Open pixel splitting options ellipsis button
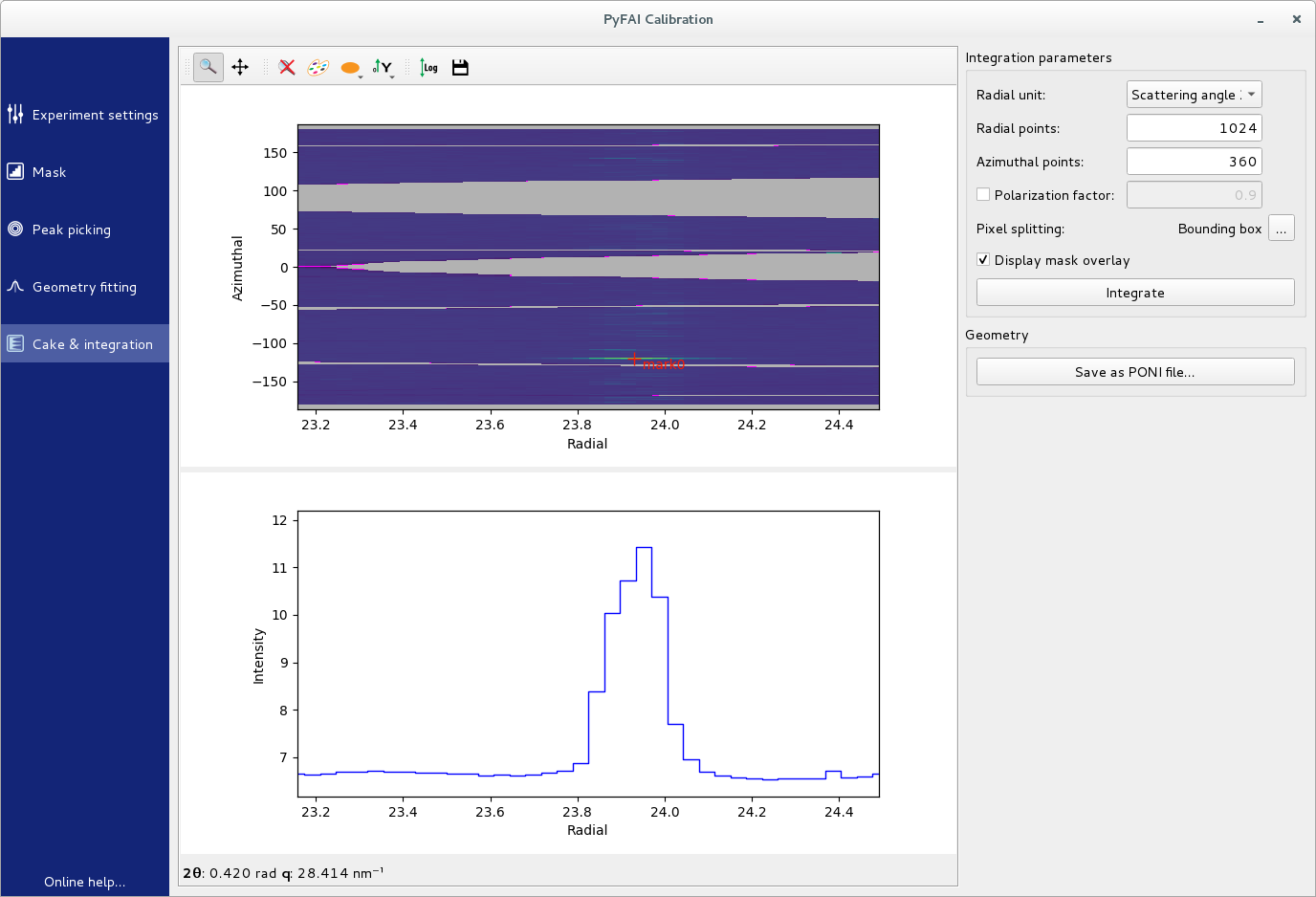1316x897 pixels. point(1281,229)
